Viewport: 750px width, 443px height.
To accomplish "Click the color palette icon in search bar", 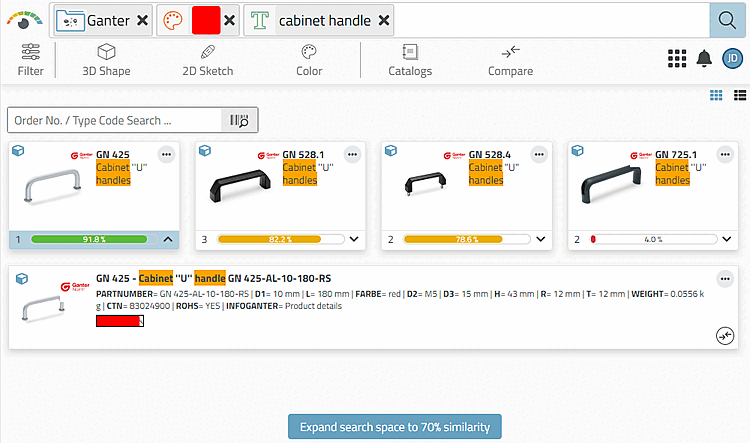I will [x=173, y=21].
